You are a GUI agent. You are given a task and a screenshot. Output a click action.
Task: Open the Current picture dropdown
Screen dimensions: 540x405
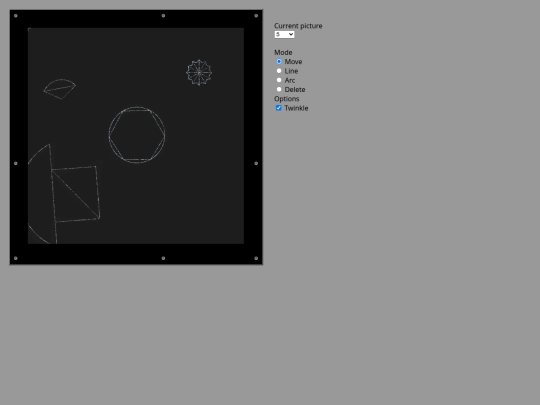pyautogui.click(x=284, y=34)
